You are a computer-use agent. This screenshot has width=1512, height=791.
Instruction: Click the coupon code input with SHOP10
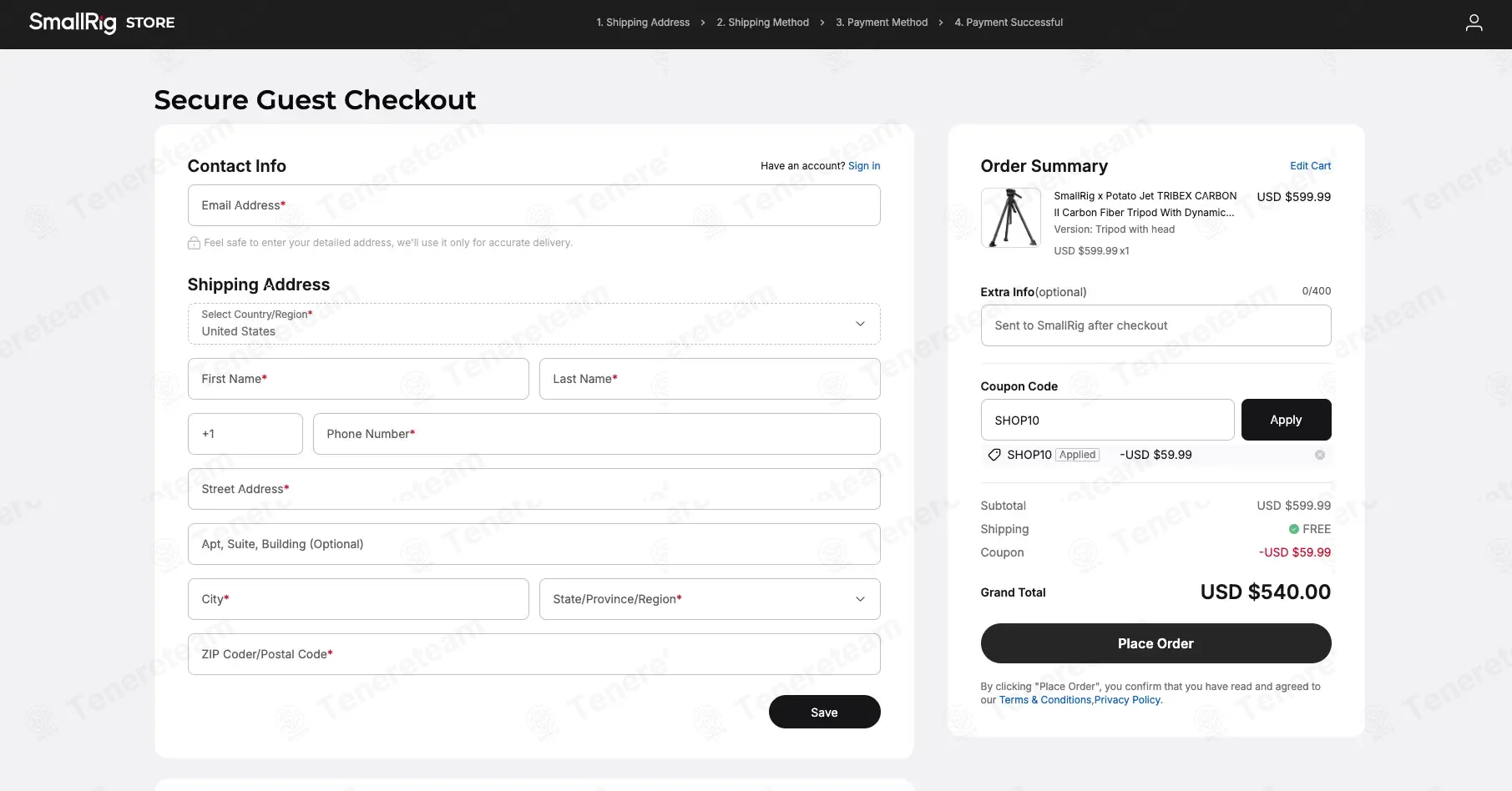click(x=1107, y=420)
